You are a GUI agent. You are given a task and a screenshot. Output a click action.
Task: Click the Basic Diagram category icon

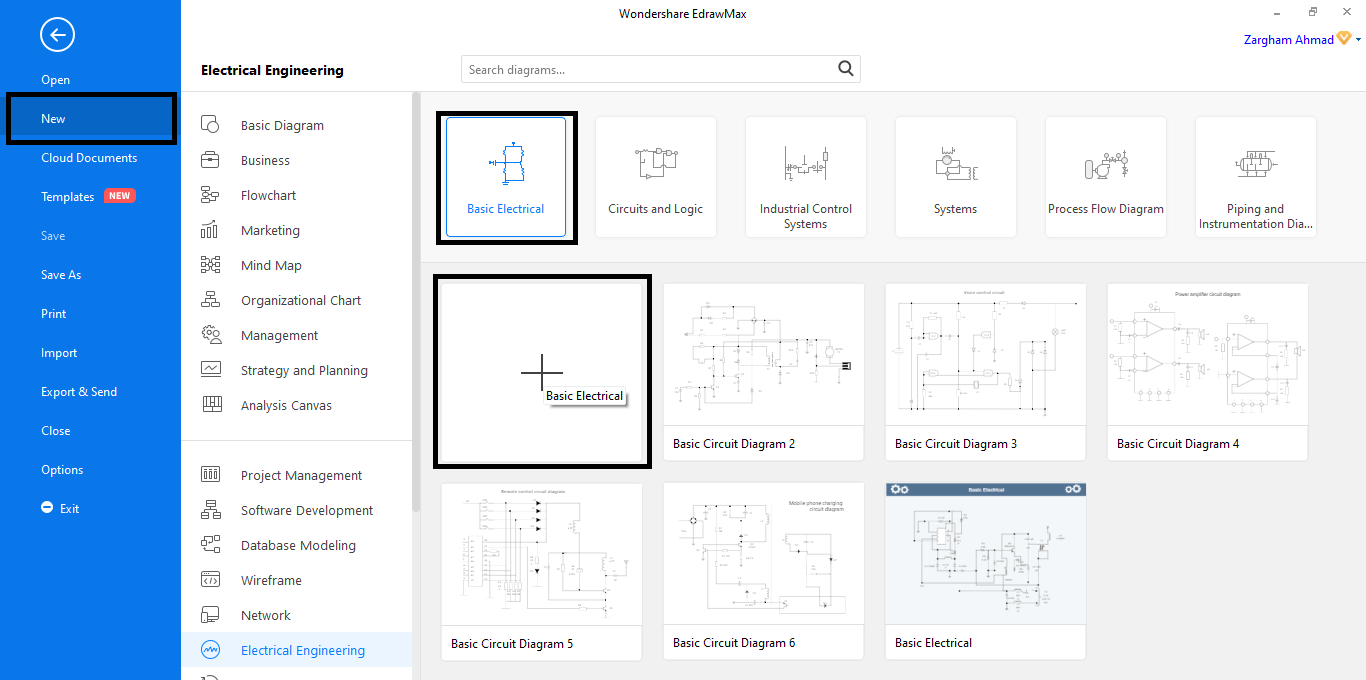point(210,125)
